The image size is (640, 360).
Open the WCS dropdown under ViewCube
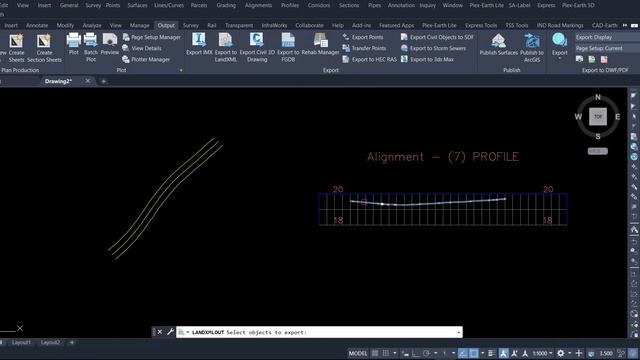(x=598, y=151)
